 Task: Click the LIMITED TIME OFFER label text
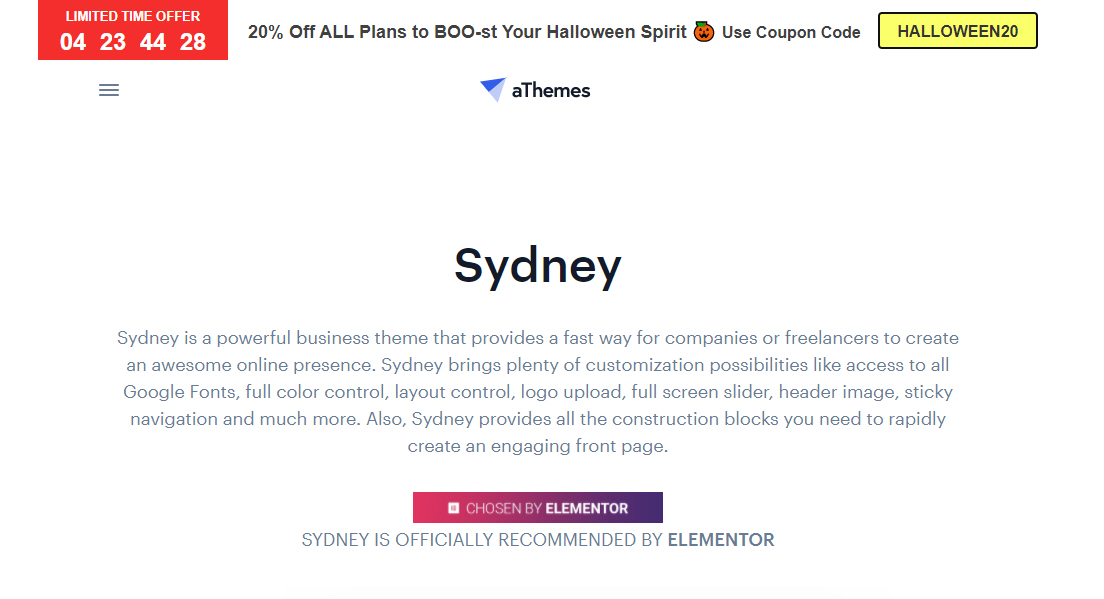coord(133,16)
